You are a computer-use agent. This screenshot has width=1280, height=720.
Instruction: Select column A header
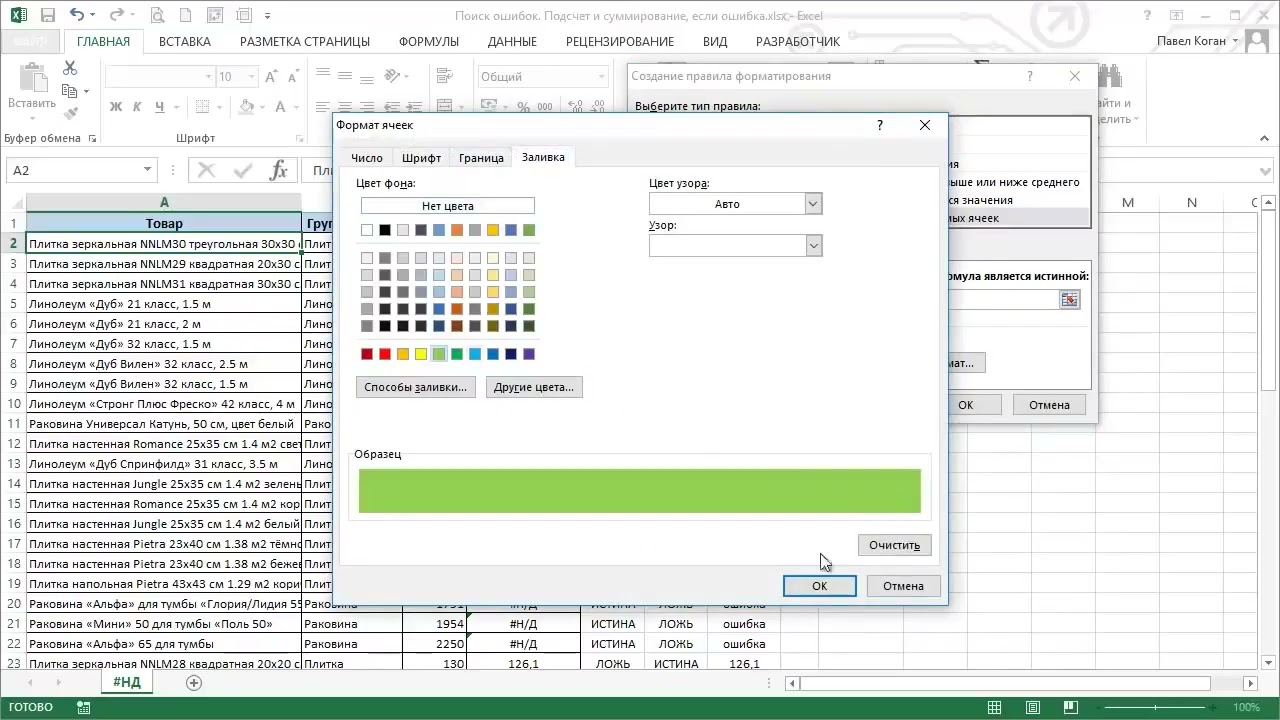click(x=164, y=203)
